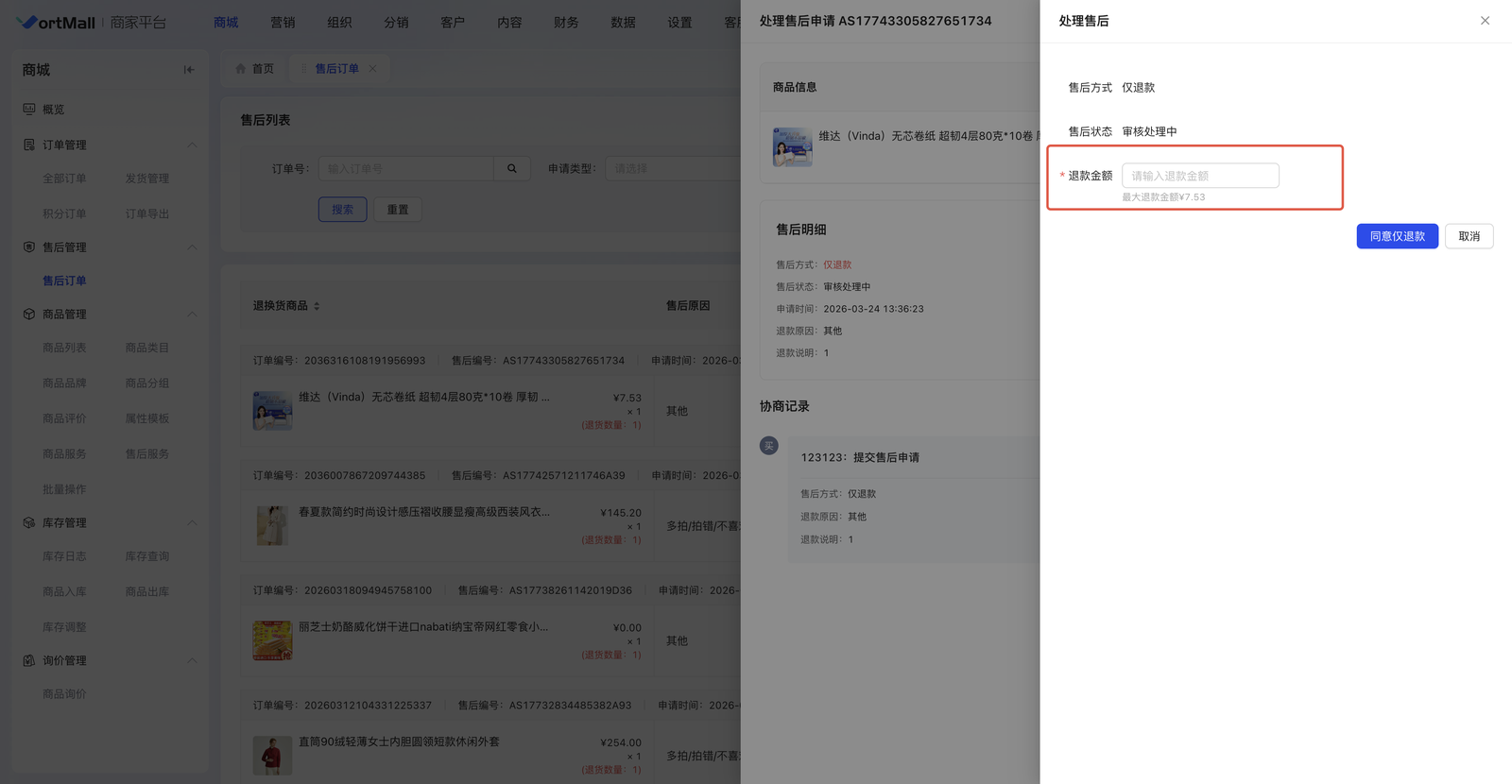Viewport: 1512px width, 784px height.
Task: Sort by the 退换货商品 column arrows
Action: coord(317,306)
